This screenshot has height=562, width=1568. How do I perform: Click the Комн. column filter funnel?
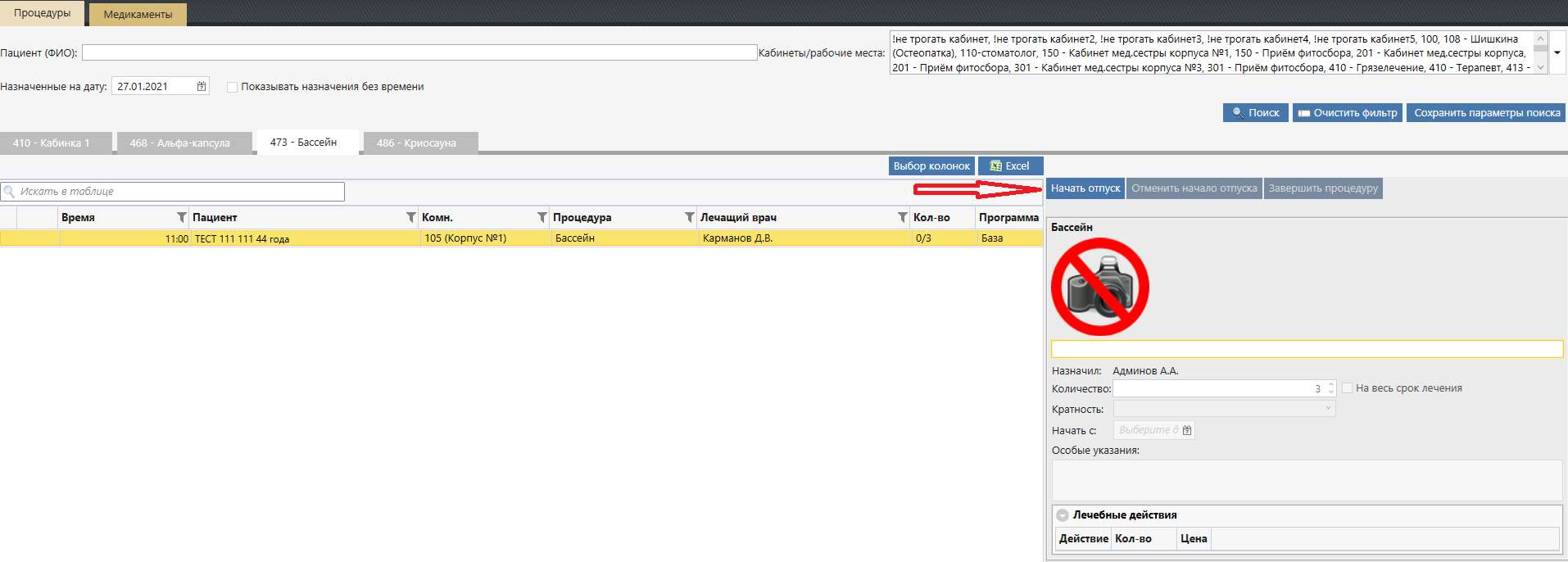point(542,217)
